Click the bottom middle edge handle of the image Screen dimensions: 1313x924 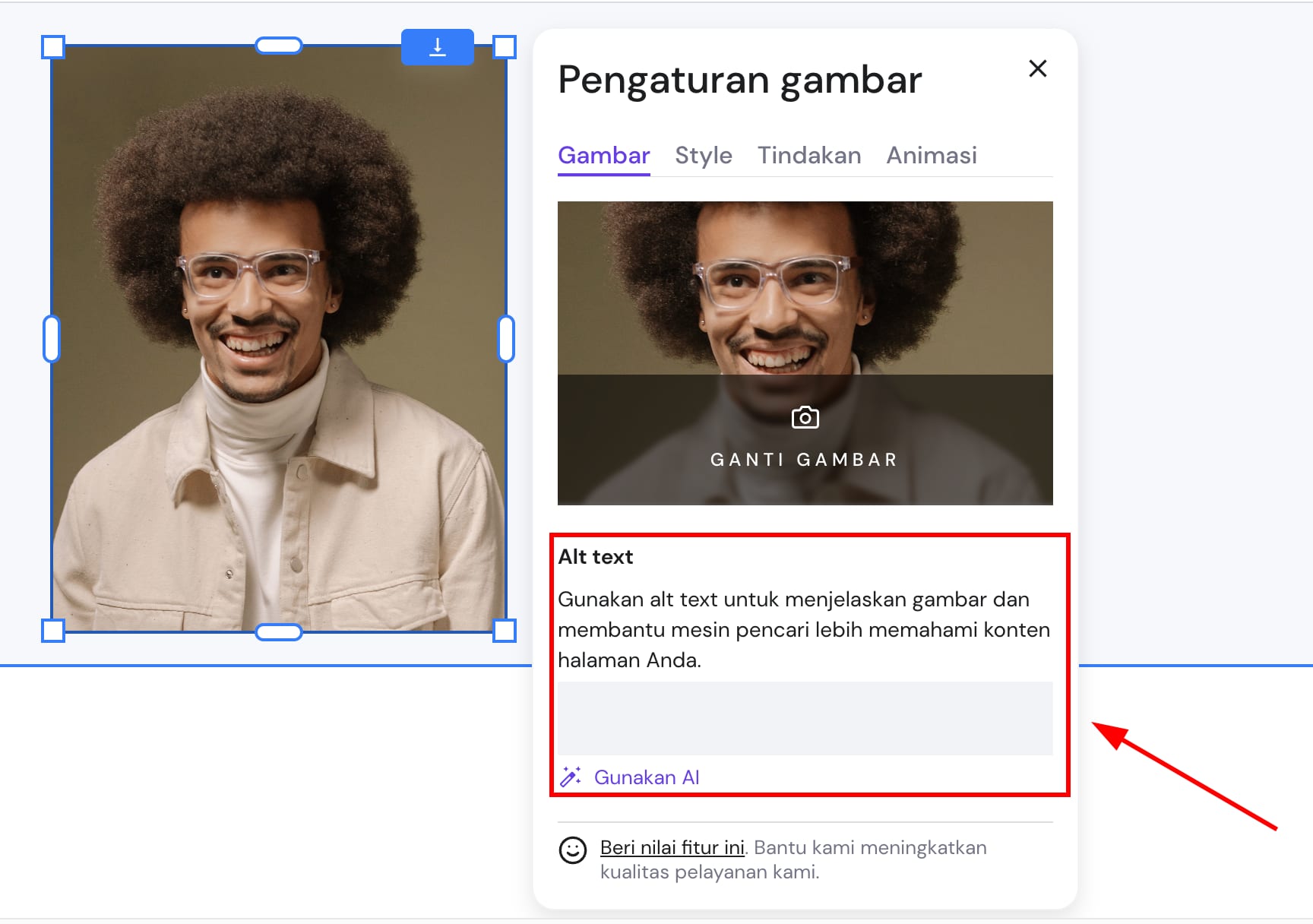point(279,632)
